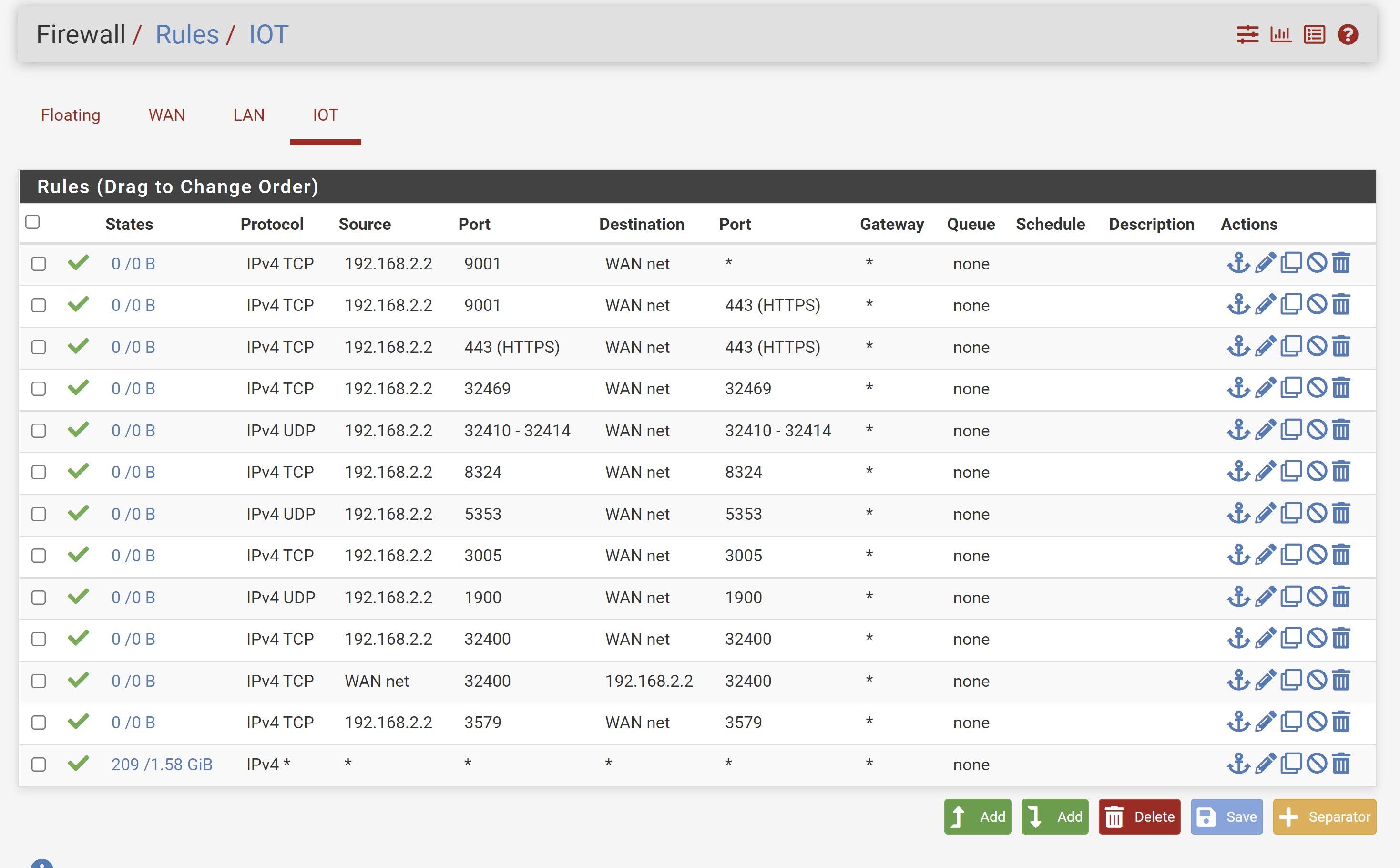This screenshot has width=1400, height=868.
Task: Open the help question mark icon
Action: (x=1347, y=34)
